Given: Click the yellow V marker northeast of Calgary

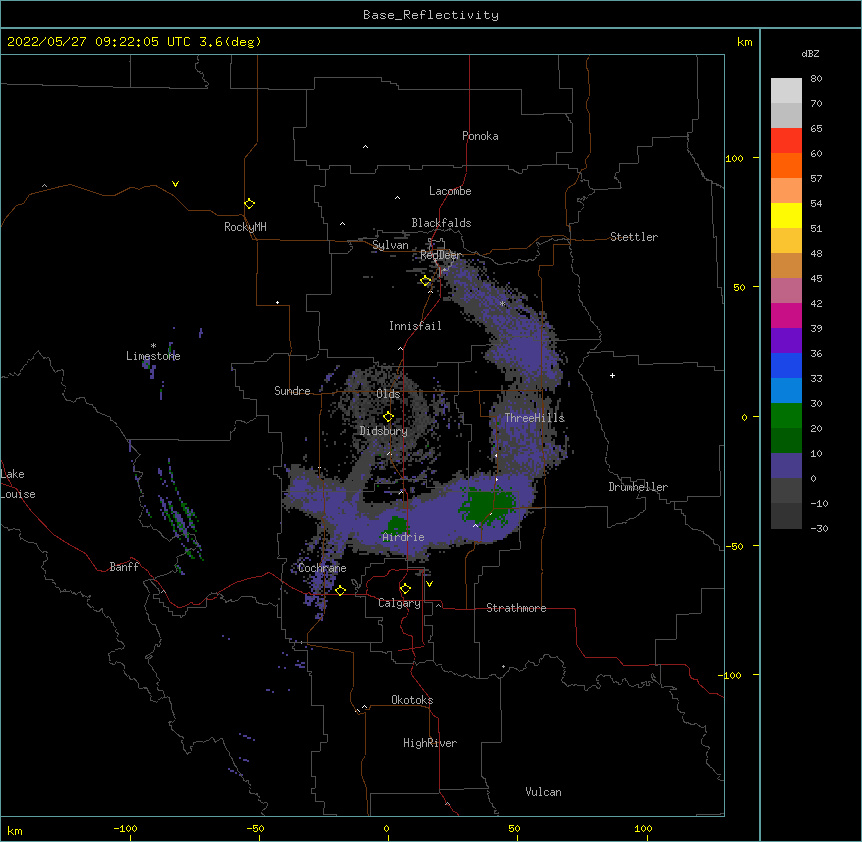Looking at the screenshot, I should [x=429, y=584].
